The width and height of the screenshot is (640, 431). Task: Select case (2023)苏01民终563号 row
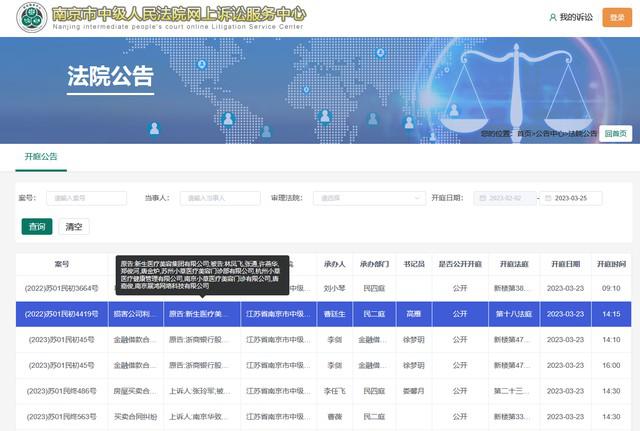[61, 418]
